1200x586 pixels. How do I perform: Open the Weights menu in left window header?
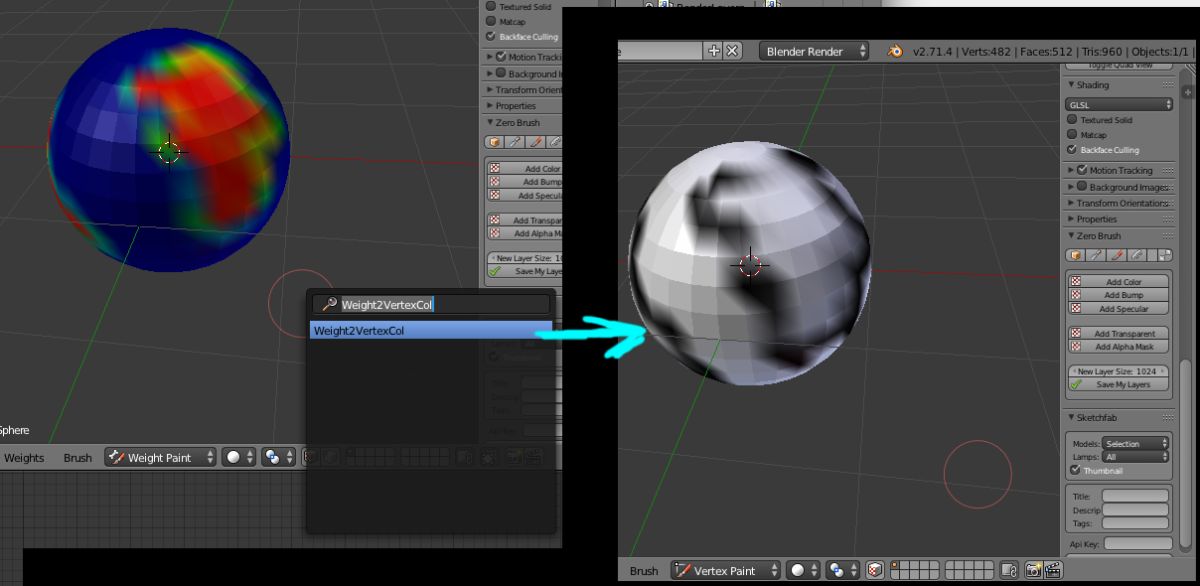point(25,457)
